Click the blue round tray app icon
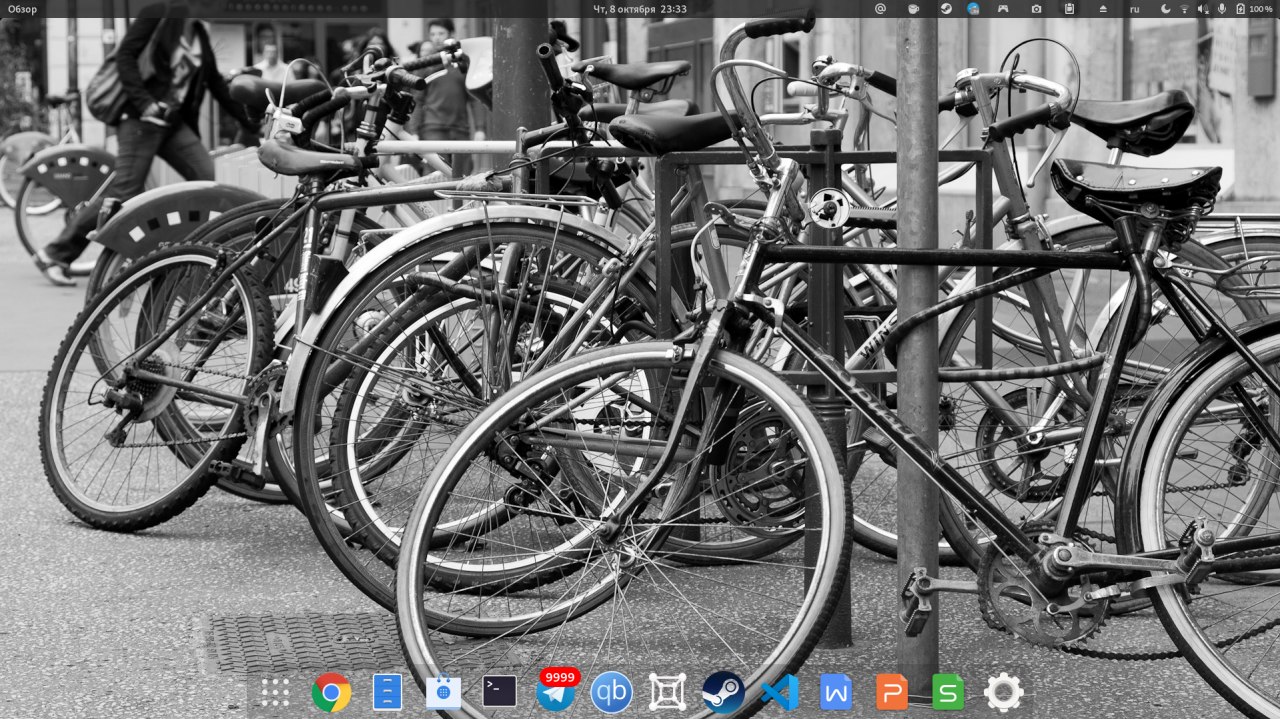1280x719 pixels. pyautogui.click(x=973, y=9)
